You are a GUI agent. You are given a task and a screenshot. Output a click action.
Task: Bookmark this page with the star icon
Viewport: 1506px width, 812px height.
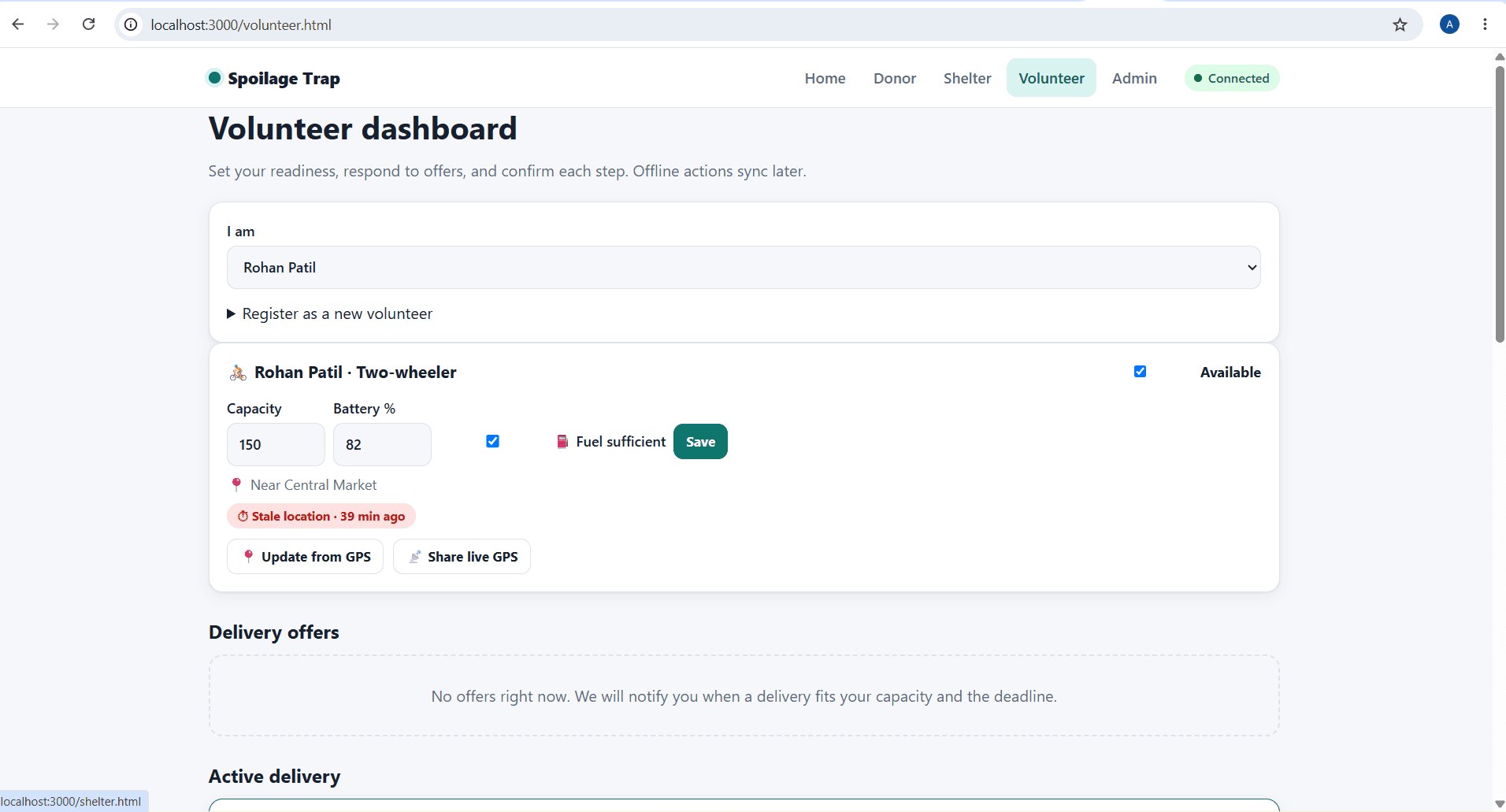coord(1400,24)
